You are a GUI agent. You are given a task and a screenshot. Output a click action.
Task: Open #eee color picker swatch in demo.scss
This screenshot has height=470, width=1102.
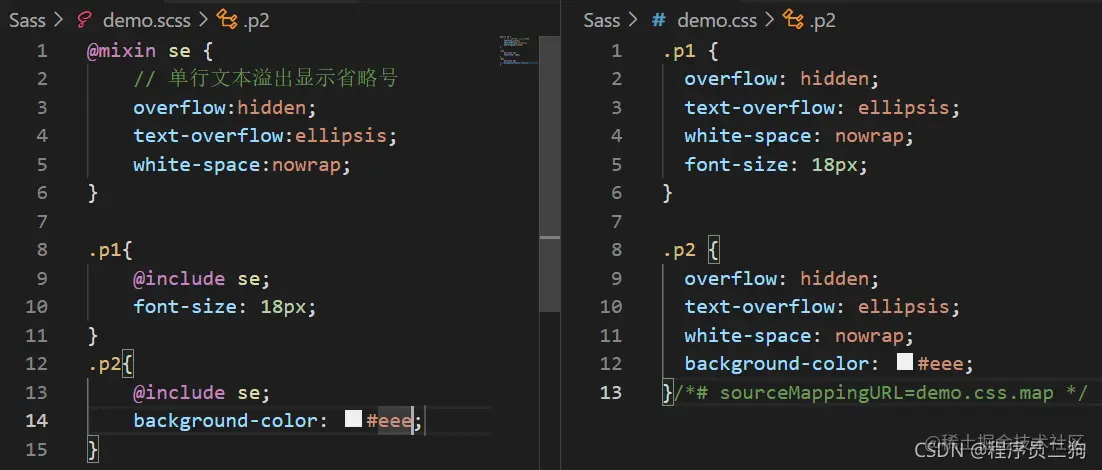(x=354, y=419)
